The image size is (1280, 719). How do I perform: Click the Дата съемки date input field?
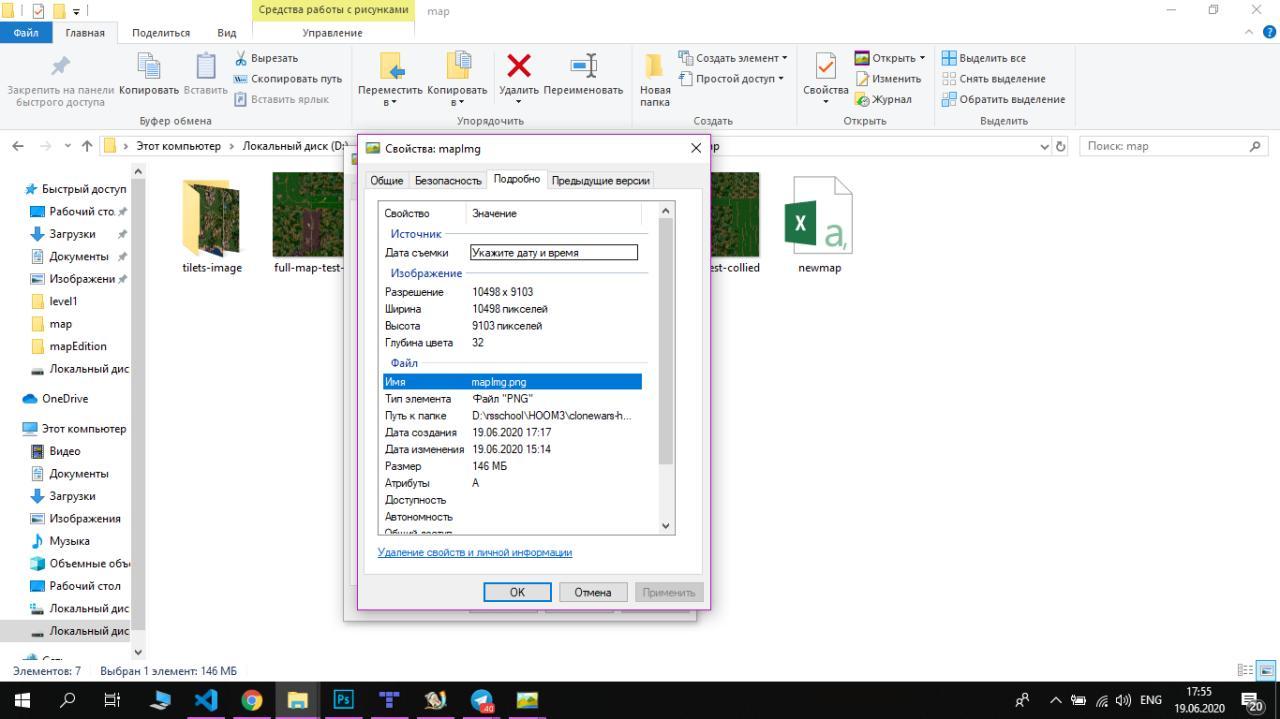click(554, 253)
